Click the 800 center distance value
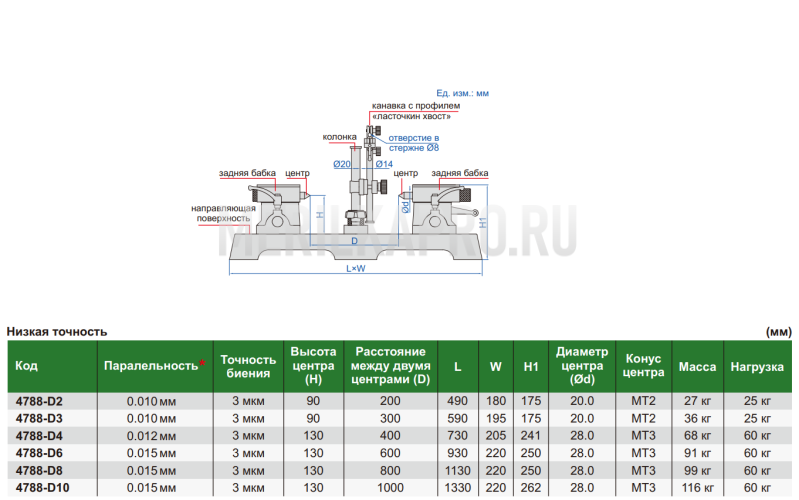This screenshot has height=500, width=799. tap(390, 470)
